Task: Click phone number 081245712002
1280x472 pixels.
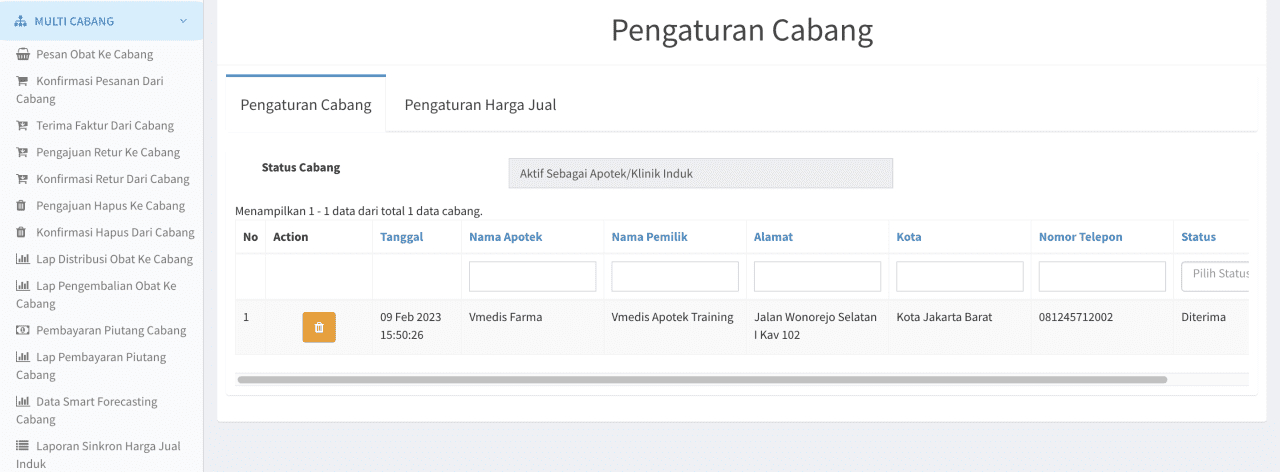Action: click(x=1076, y=317)
